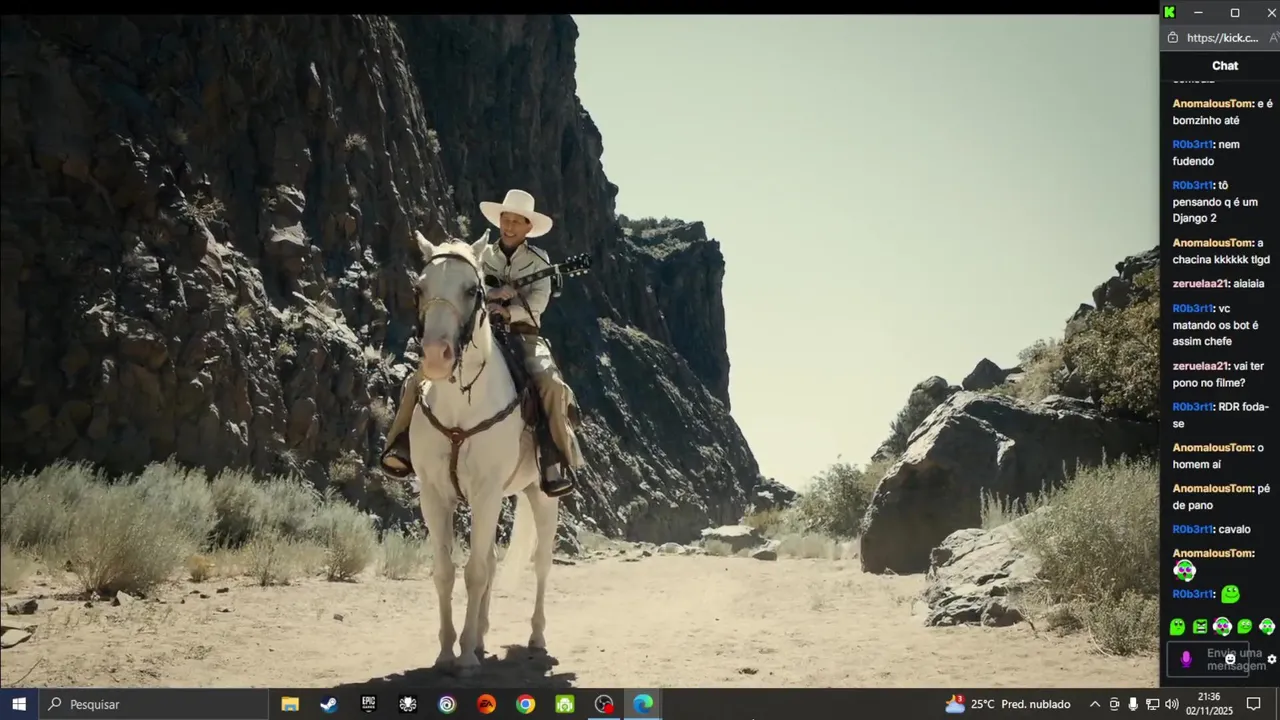Click username R0b3rt1 on 'RDR foda-se' message
Screen dimensions: 1280x720
click(1192, 407)
